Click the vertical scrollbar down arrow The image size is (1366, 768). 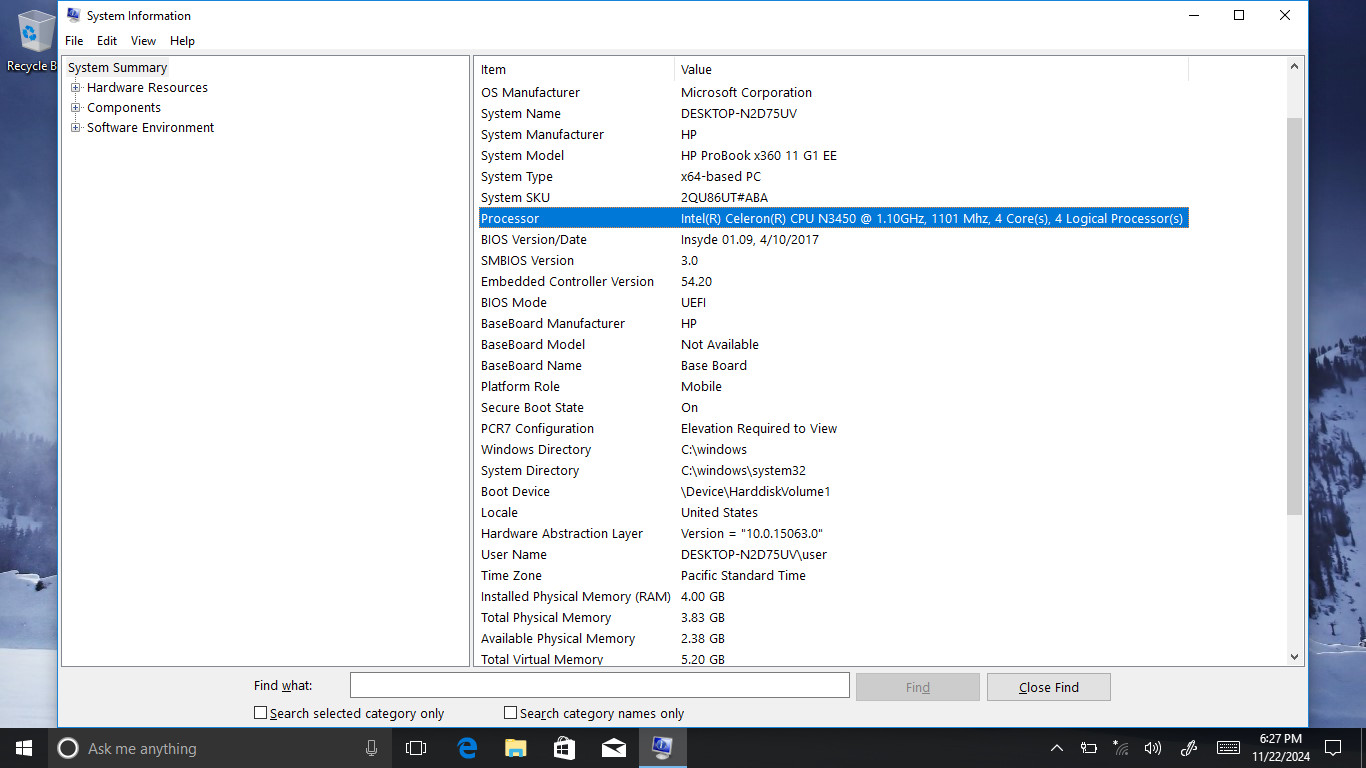[x=1295, y=657]
